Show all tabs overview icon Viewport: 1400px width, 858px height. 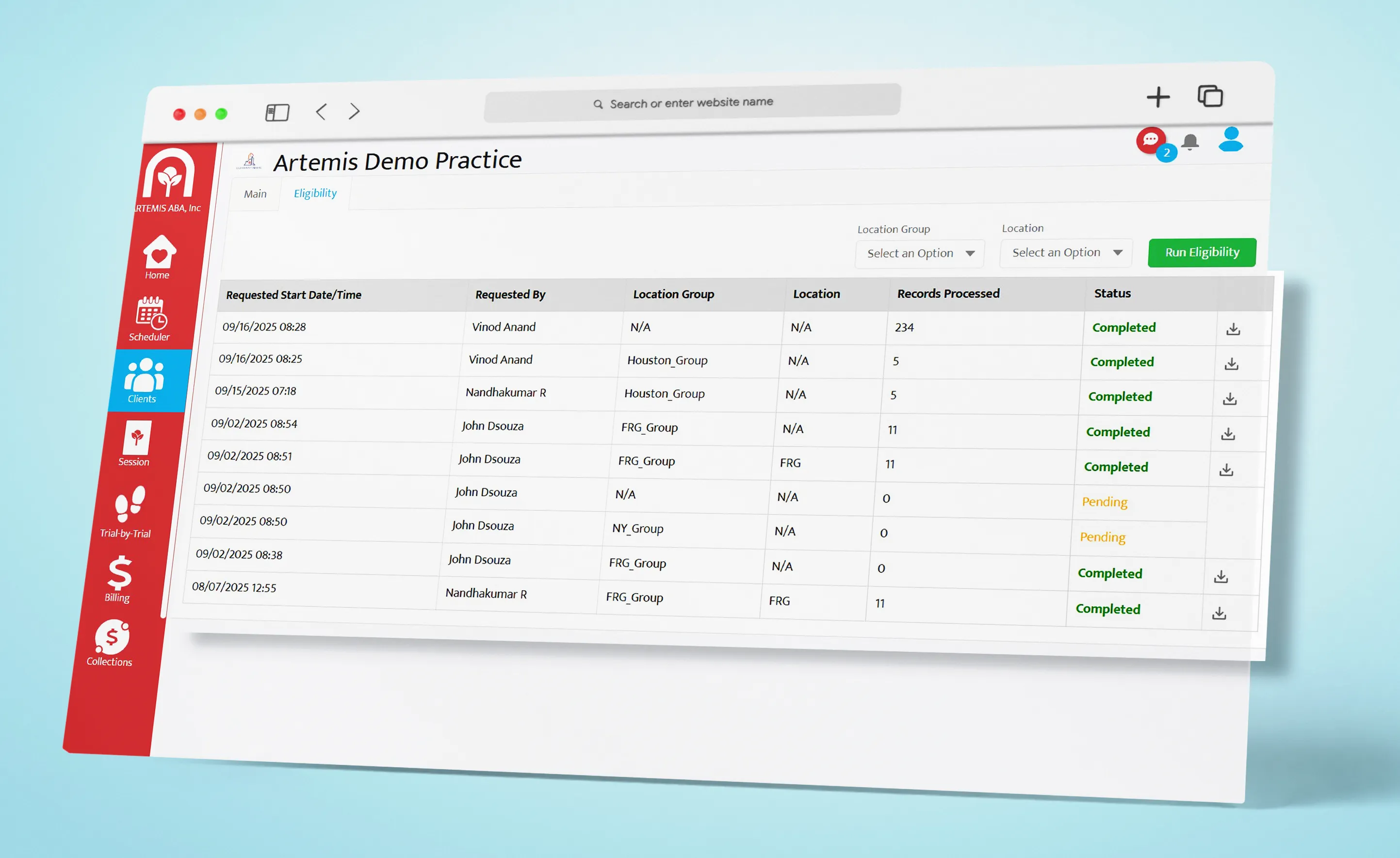(x=1210, y=96)
